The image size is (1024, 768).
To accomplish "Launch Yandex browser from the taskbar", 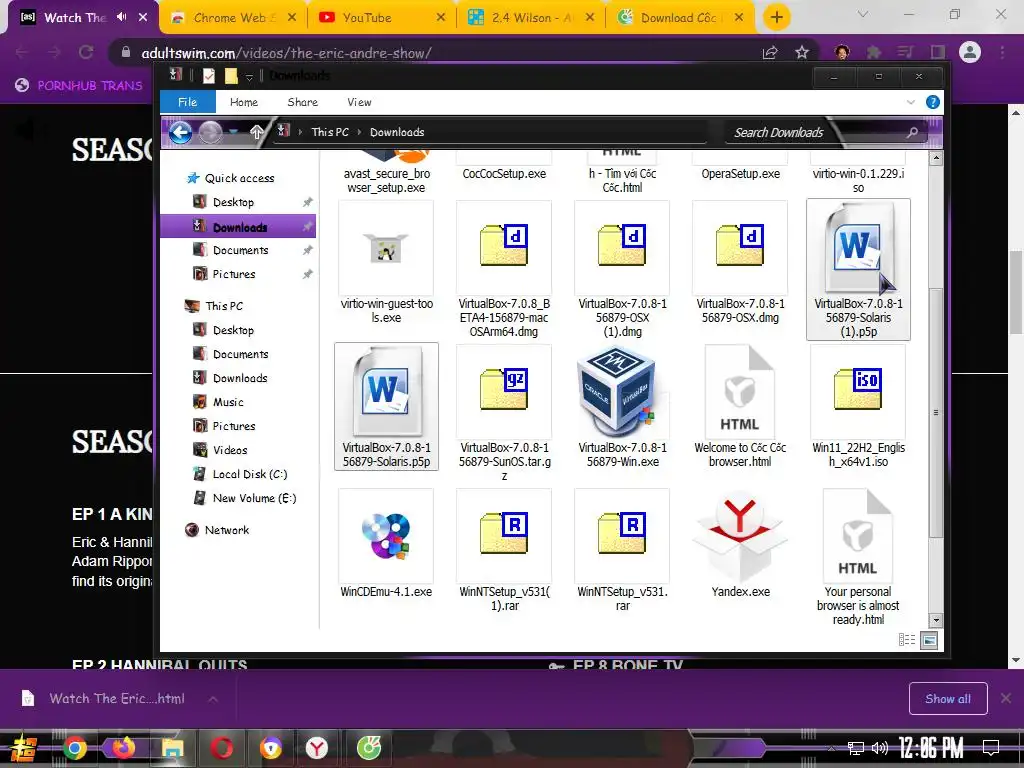I will (x=317, y=747).
